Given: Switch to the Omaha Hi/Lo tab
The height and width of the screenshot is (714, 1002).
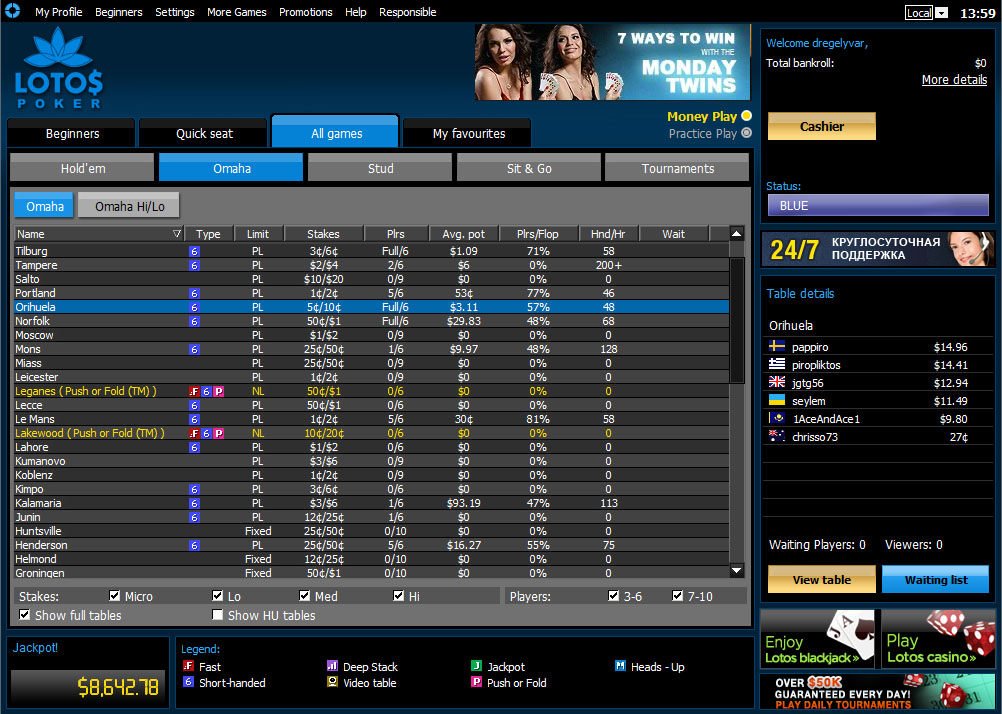Looking at the screenshot, I should (x=128, y=205).
